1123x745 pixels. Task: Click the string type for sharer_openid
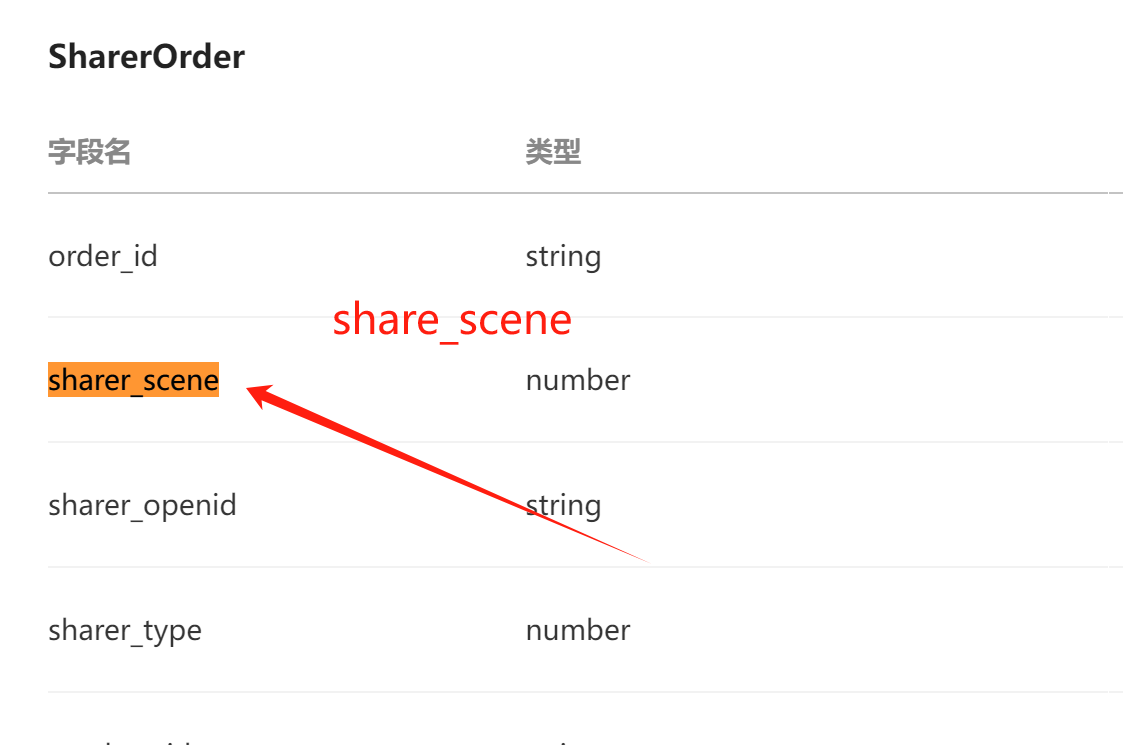pos(563,506)
